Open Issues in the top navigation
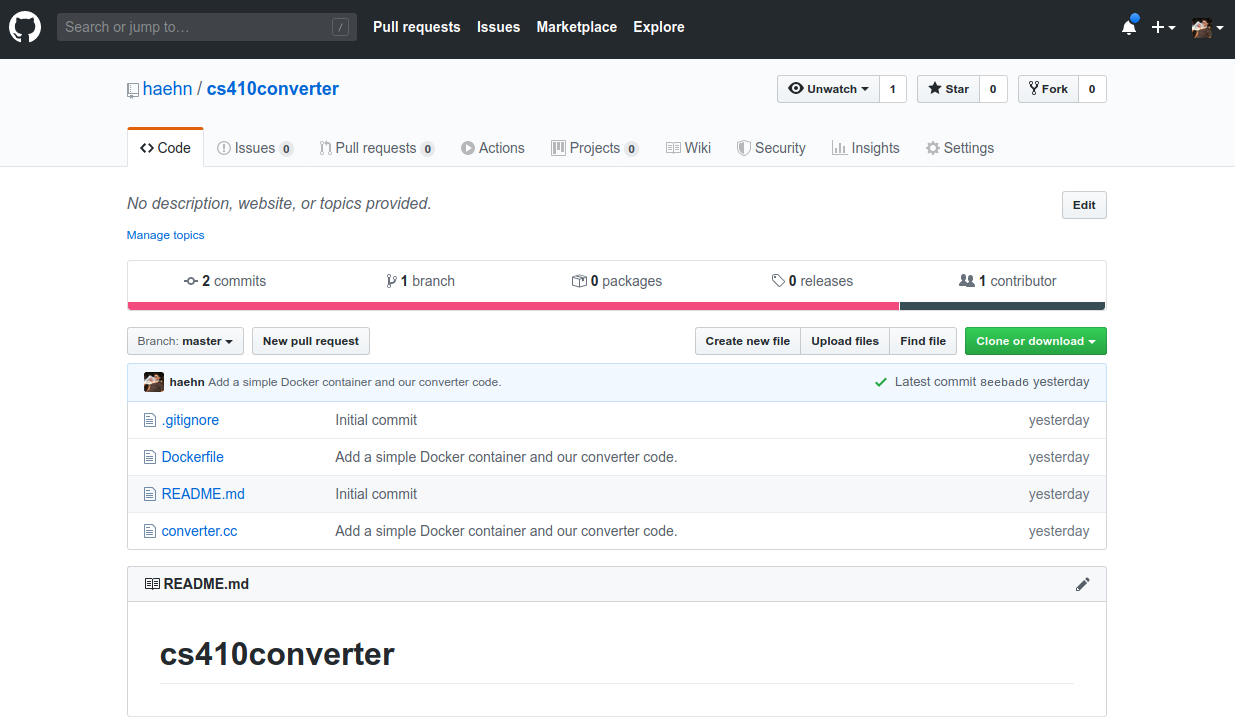The height and width of the screenshot is (724, 1235). coord(498,27)
